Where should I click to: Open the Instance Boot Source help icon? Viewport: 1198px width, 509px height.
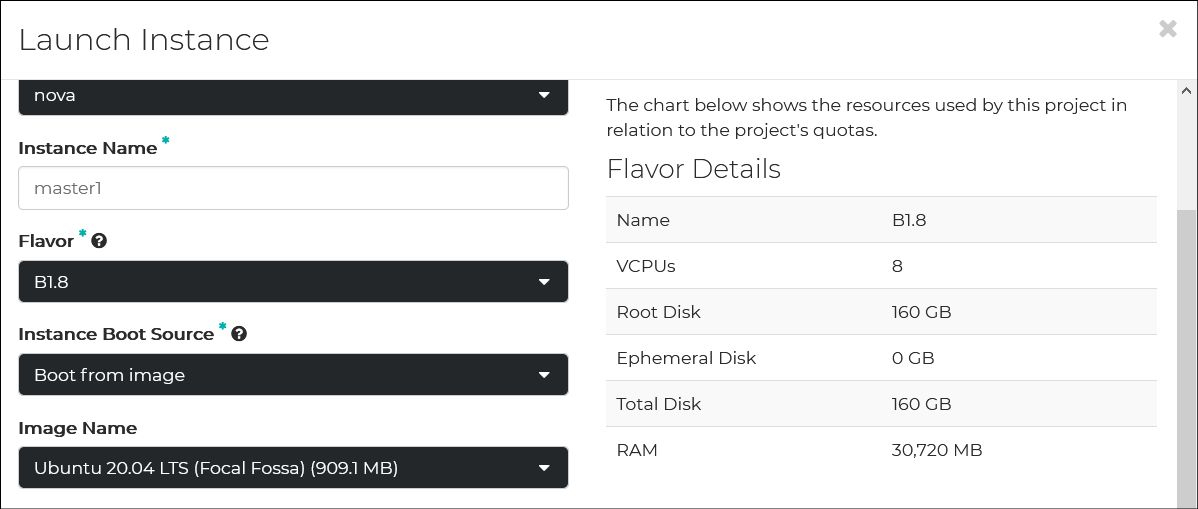point(238,334)
